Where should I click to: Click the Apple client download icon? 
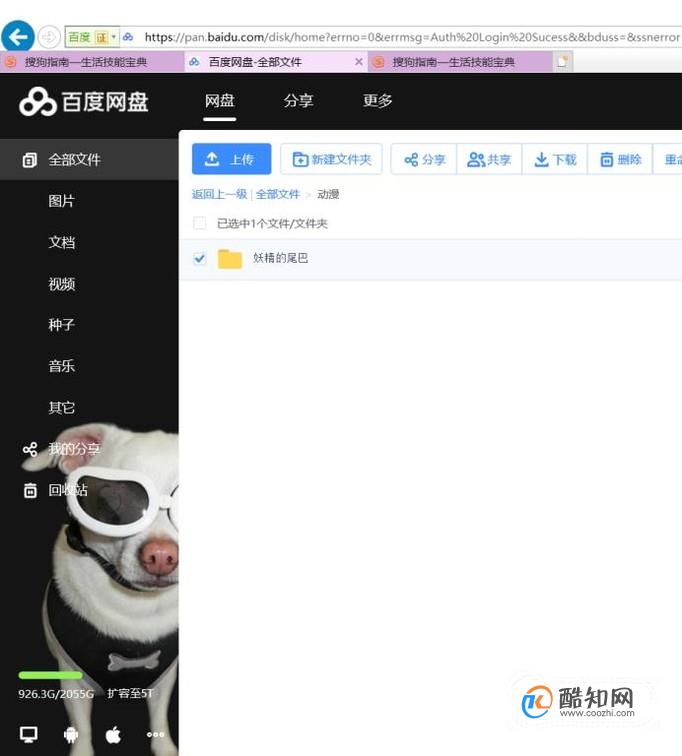coord(113,734)
